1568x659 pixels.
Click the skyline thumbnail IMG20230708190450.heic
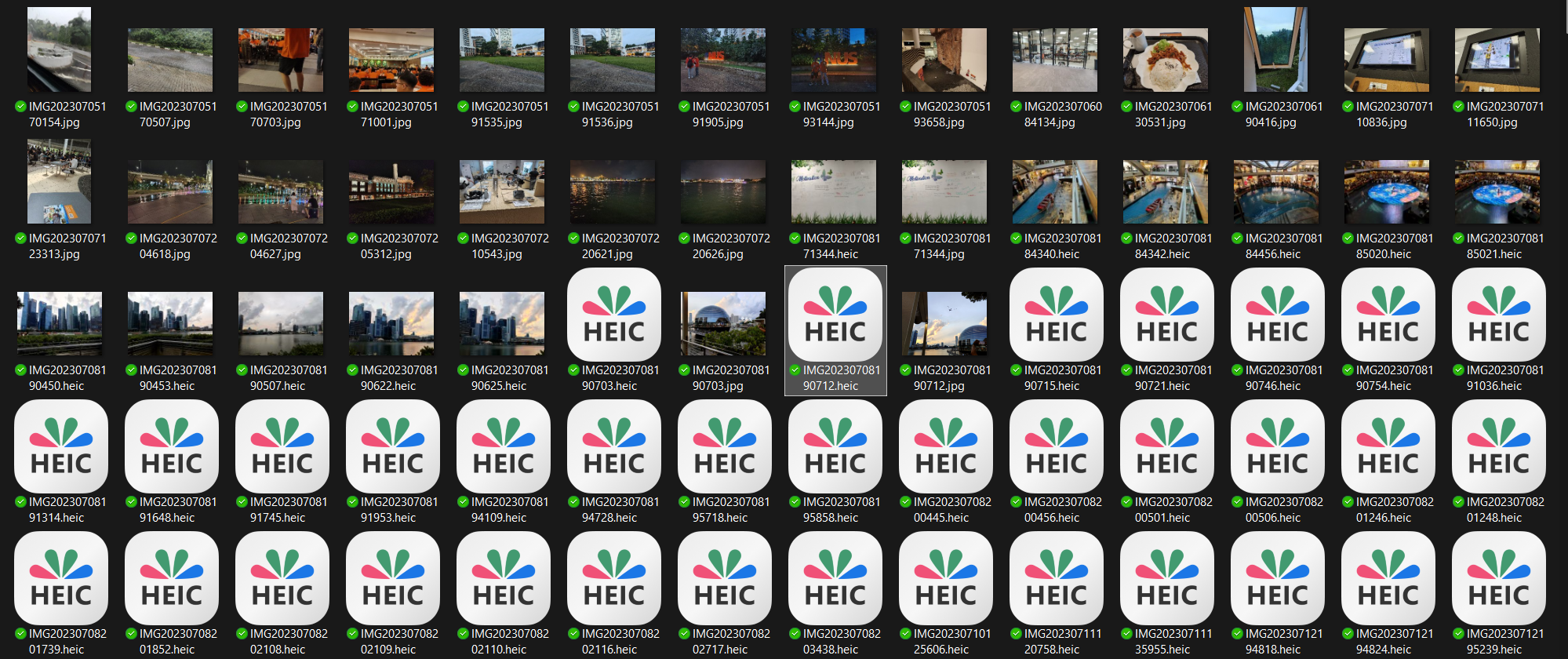pyautogui.click(x=60, y=323)
